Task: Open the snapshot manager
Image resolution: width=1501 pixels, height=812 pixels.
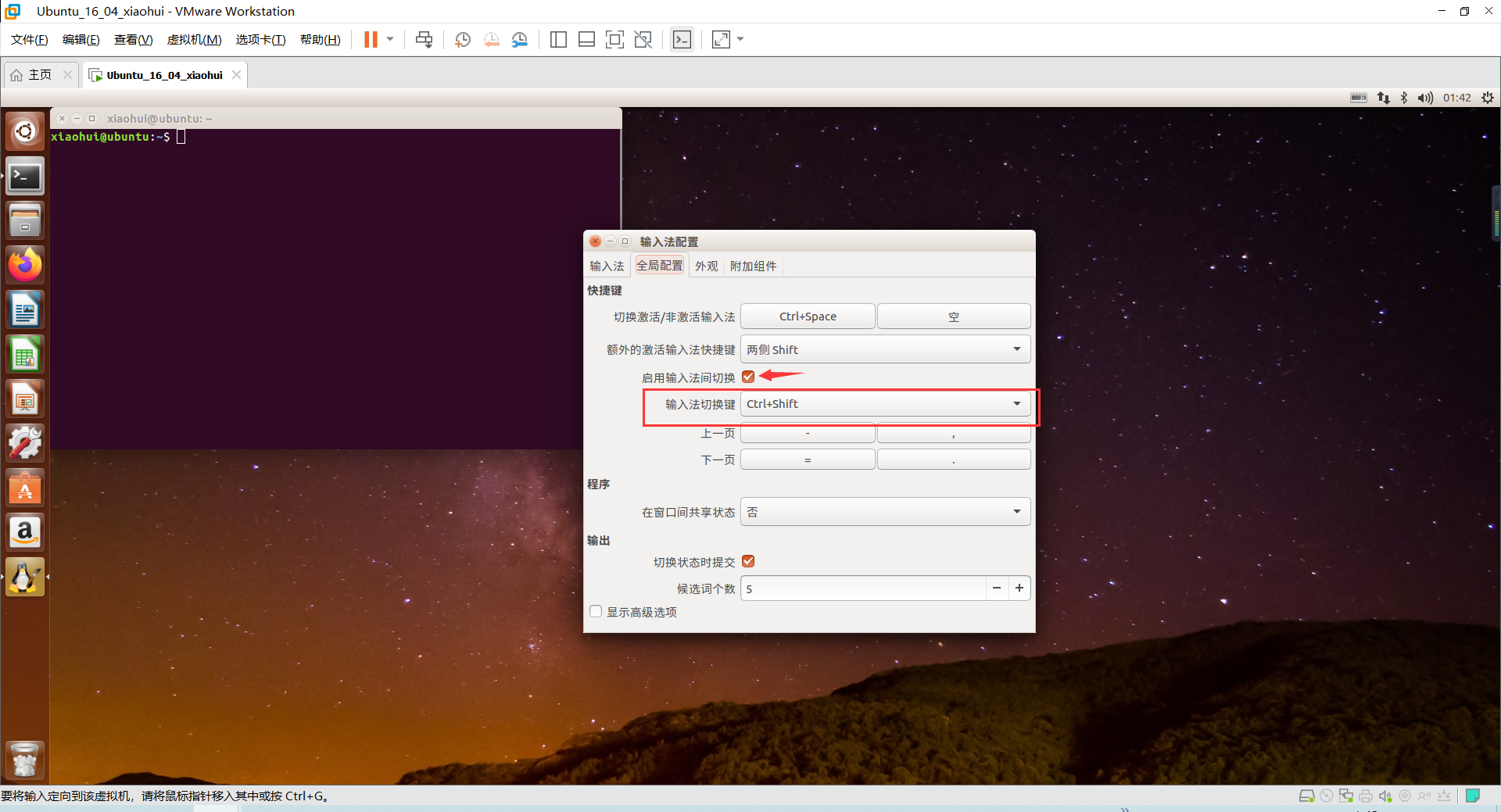Action: point(520,39)
